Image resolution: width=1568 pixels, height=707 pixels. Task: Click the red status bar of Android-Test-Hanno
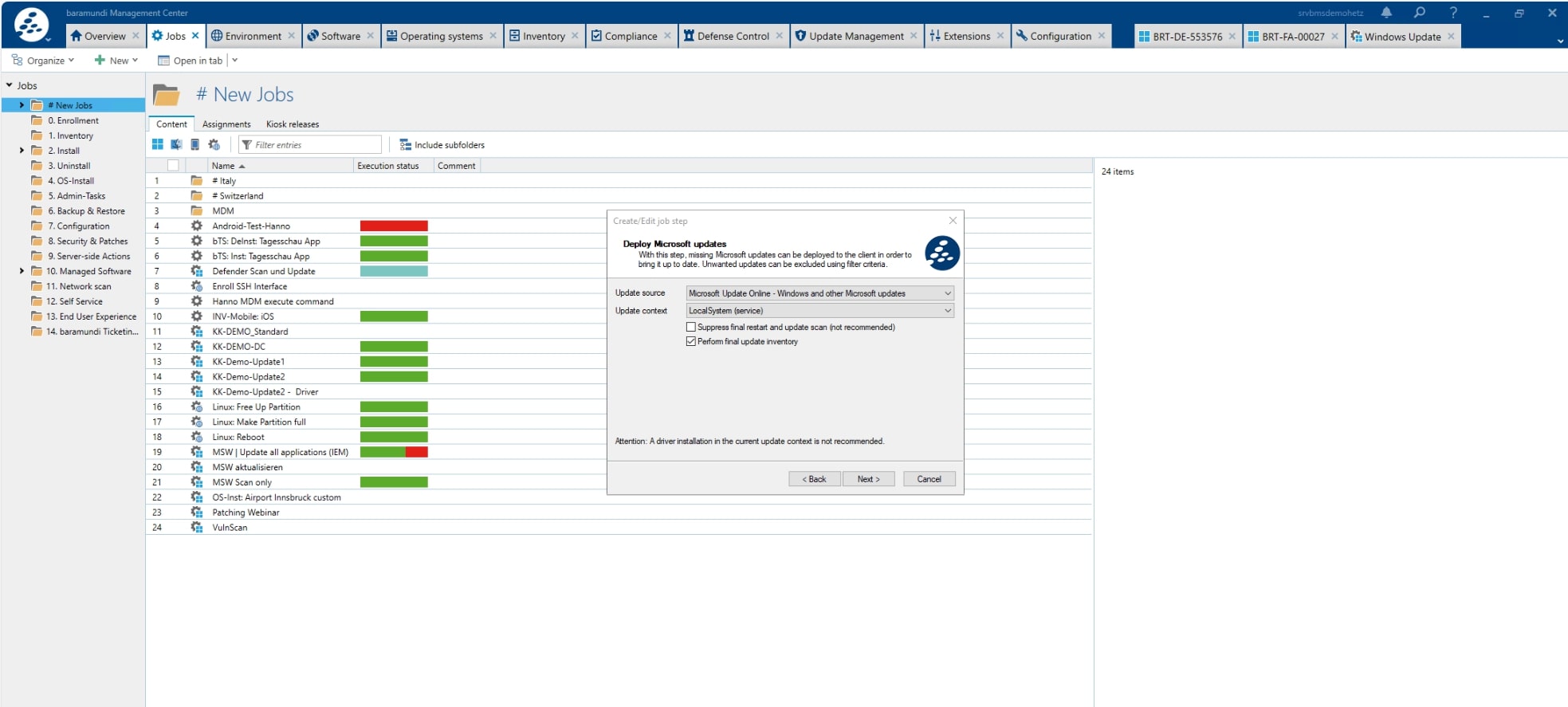coord(394,226)
